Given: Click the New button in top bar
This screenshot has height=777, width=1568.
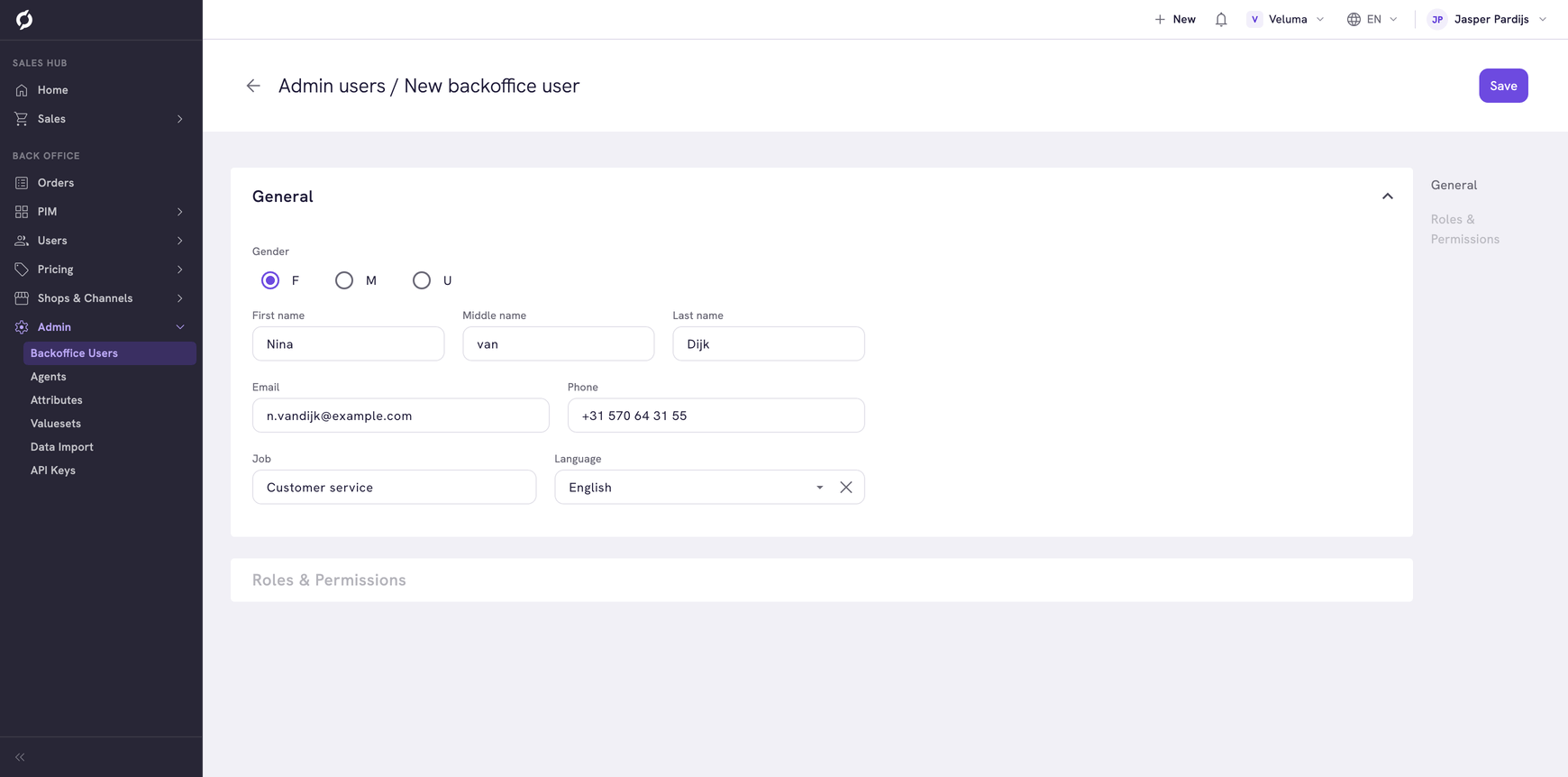Looking at the screenshot, I should pos(1175,19).
